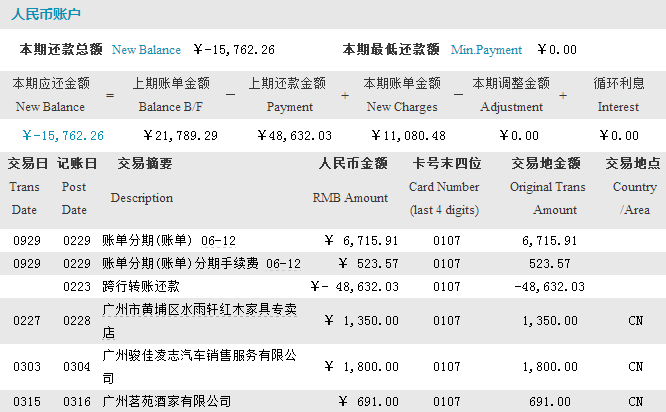Click the Post Date column header
This screenshot has width=666, height=412.
coord(75,186)
